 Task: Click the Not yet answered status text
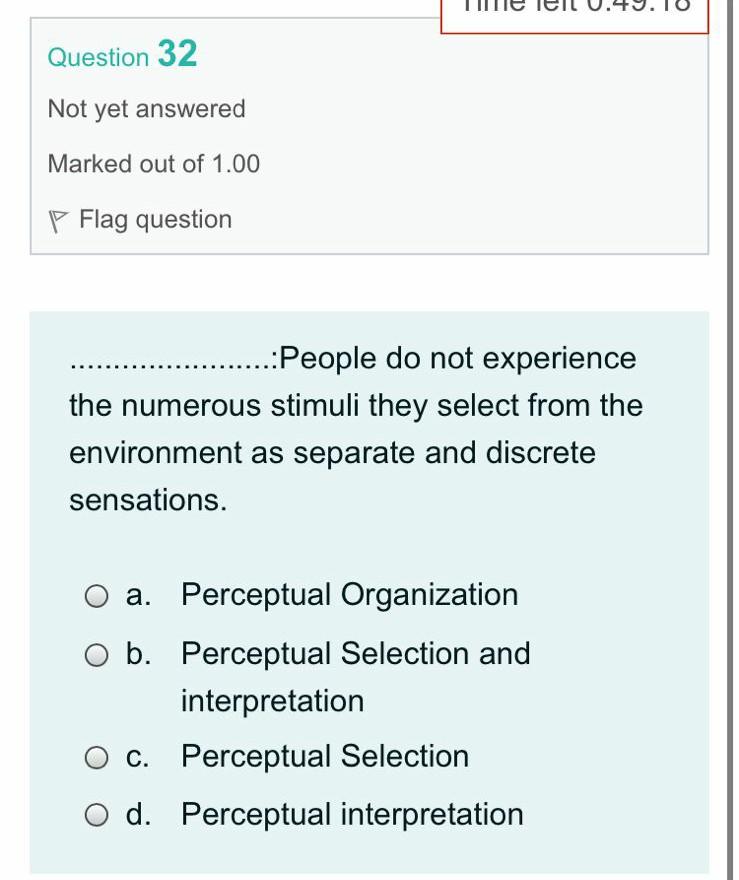[x=146, y=108]
